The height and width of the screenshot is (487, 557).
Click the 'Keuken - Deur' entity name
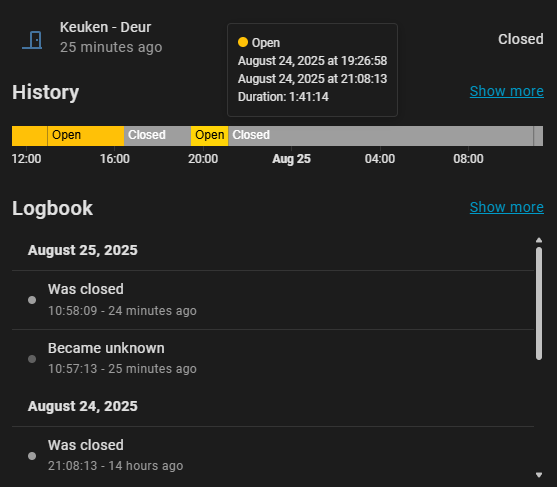(106, 27)
